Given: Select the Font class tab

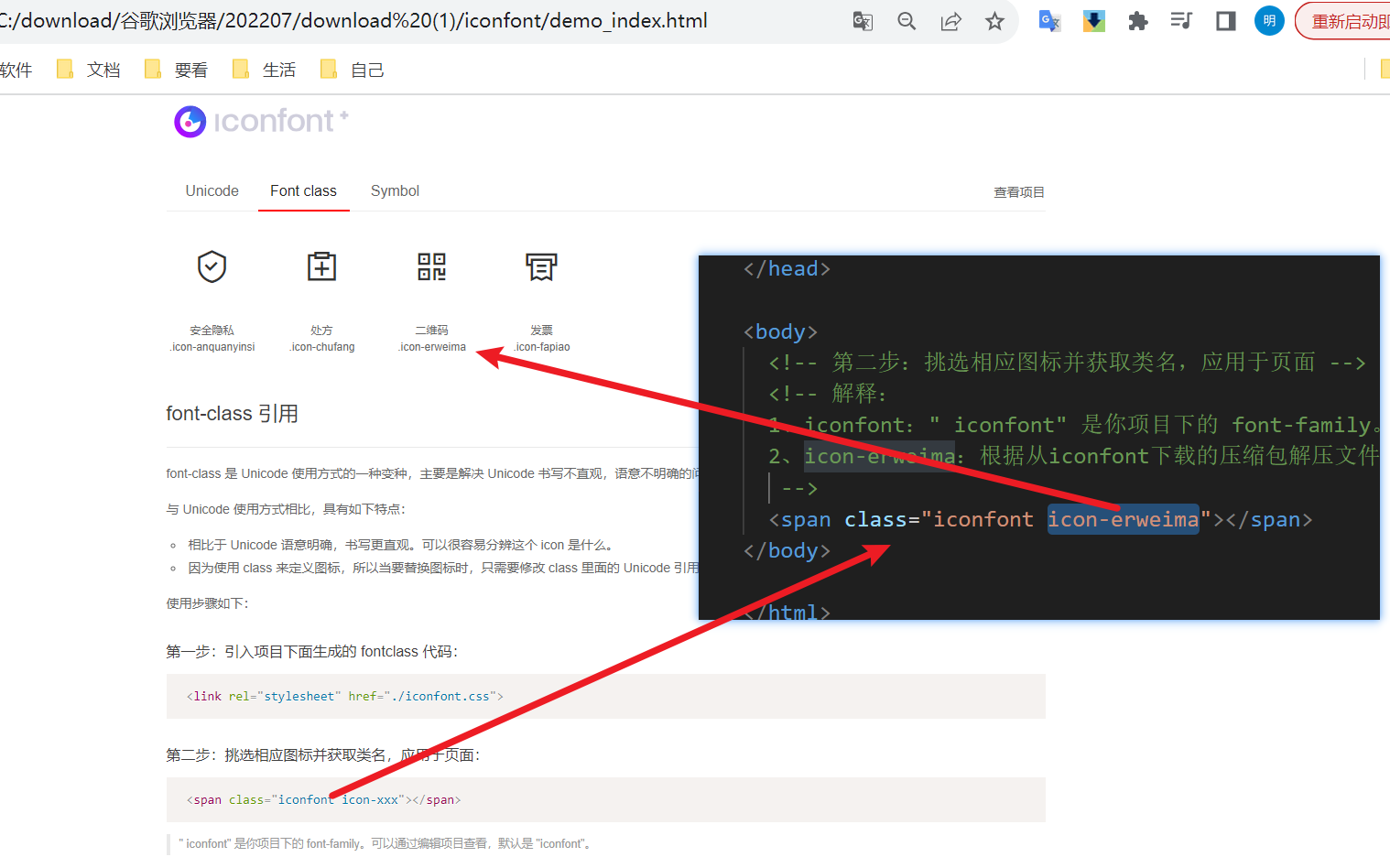Looking at the screenshot, I should point(303,190).
